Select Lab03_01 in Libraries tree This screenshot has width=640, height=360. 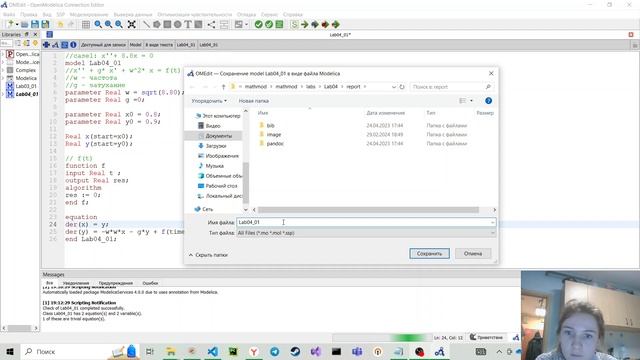(x=26, y=86)
